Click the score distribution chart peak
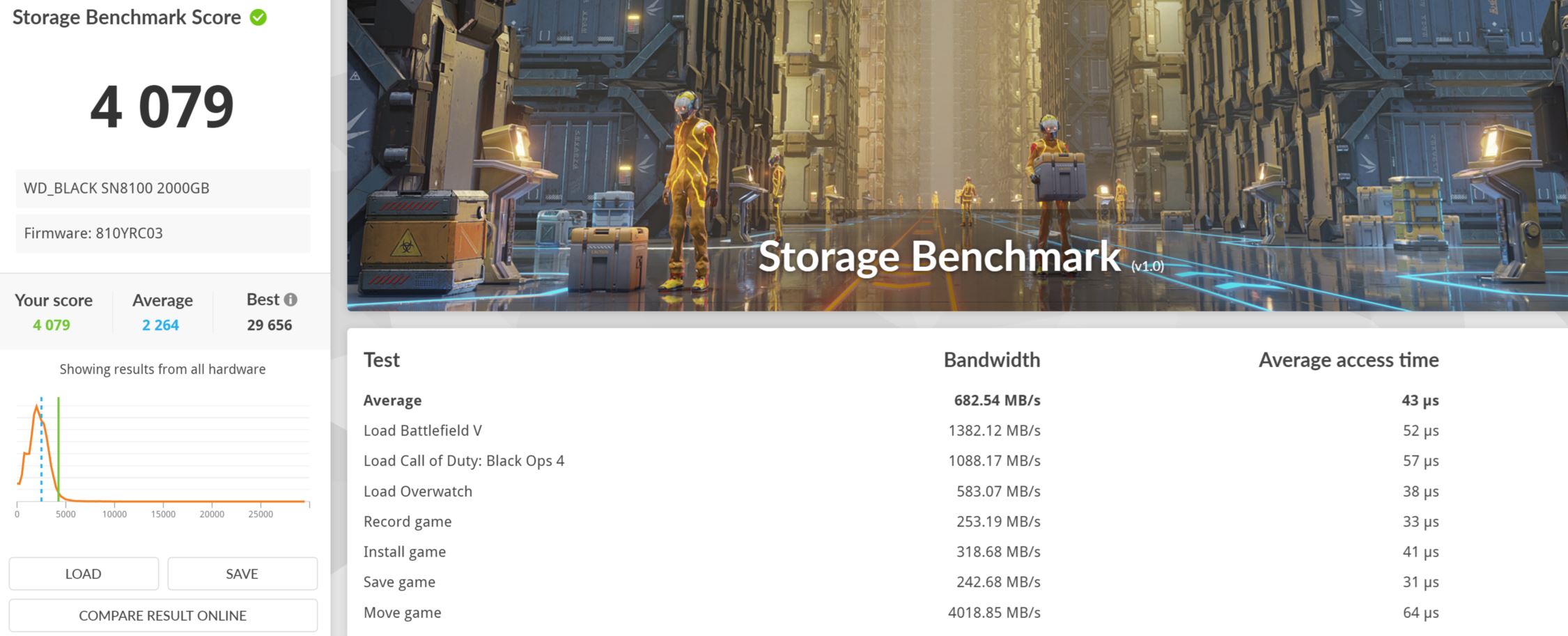Screen dimensions: 1568x636 (36, 408)
